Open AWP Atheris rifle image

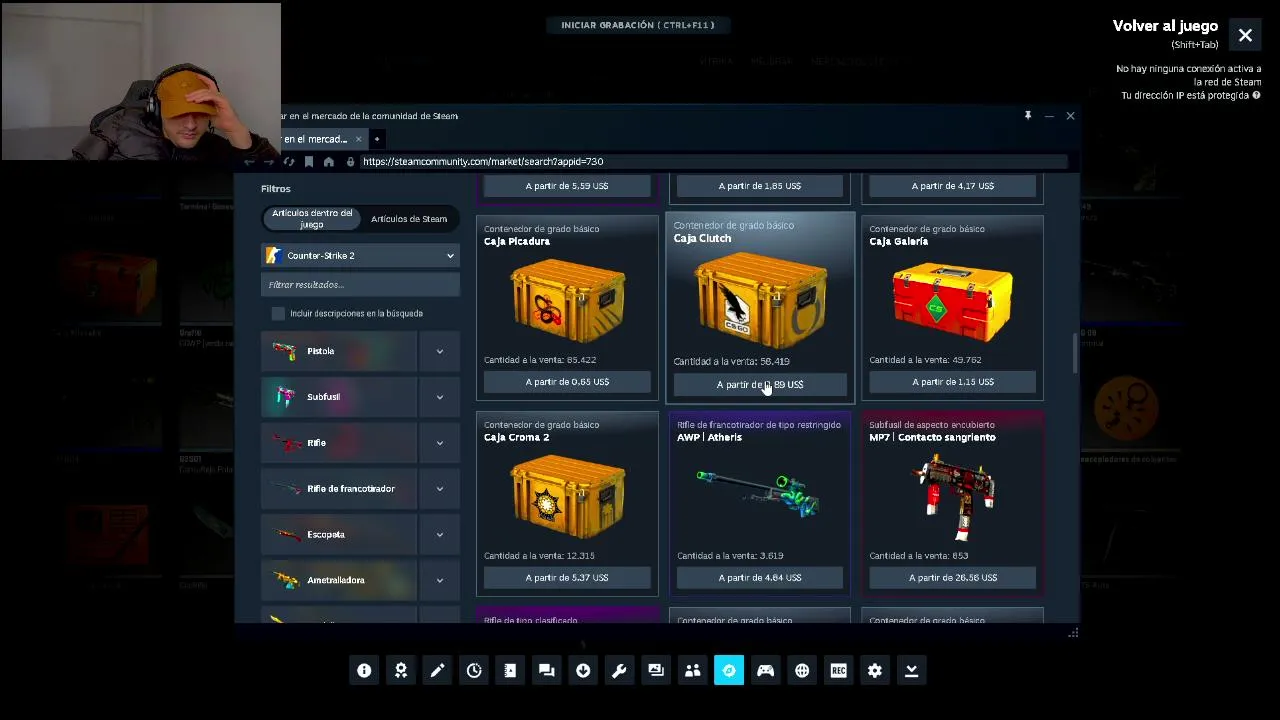click(x=759, y=493)
